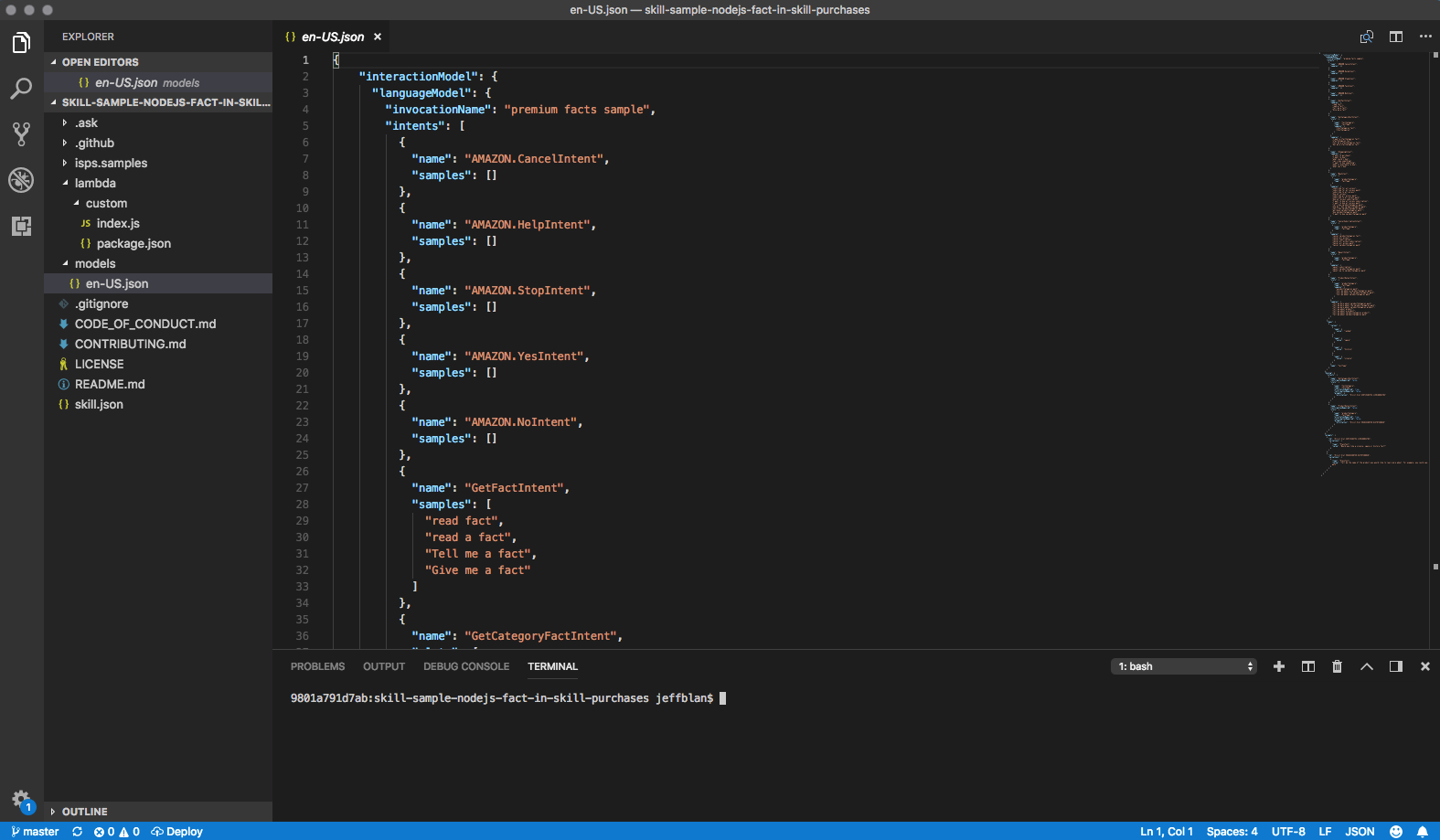Open the Source Control view
This screenshot has width=1440, height=840.
21,134
